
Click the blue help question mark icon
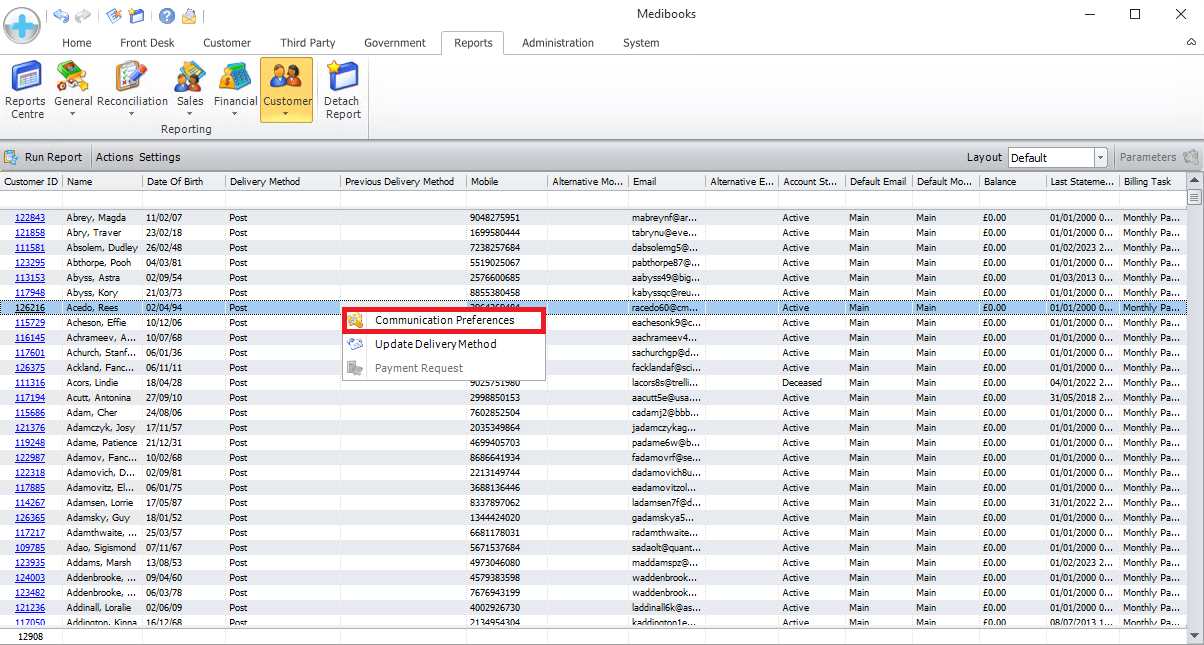pos(167,16)
